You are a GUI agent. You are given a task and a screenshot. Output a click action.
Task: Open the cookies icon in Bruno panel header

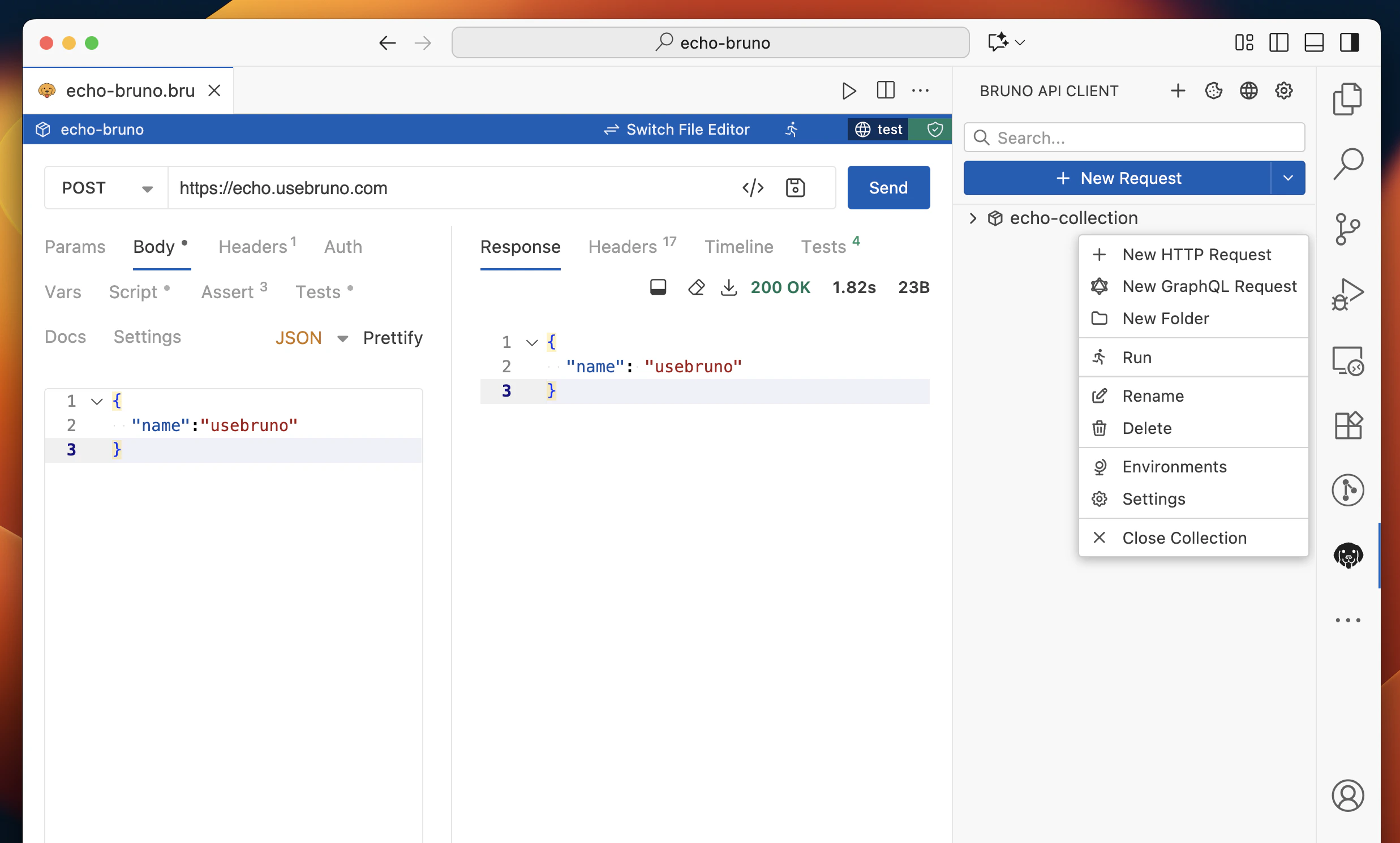(1214, 91)
